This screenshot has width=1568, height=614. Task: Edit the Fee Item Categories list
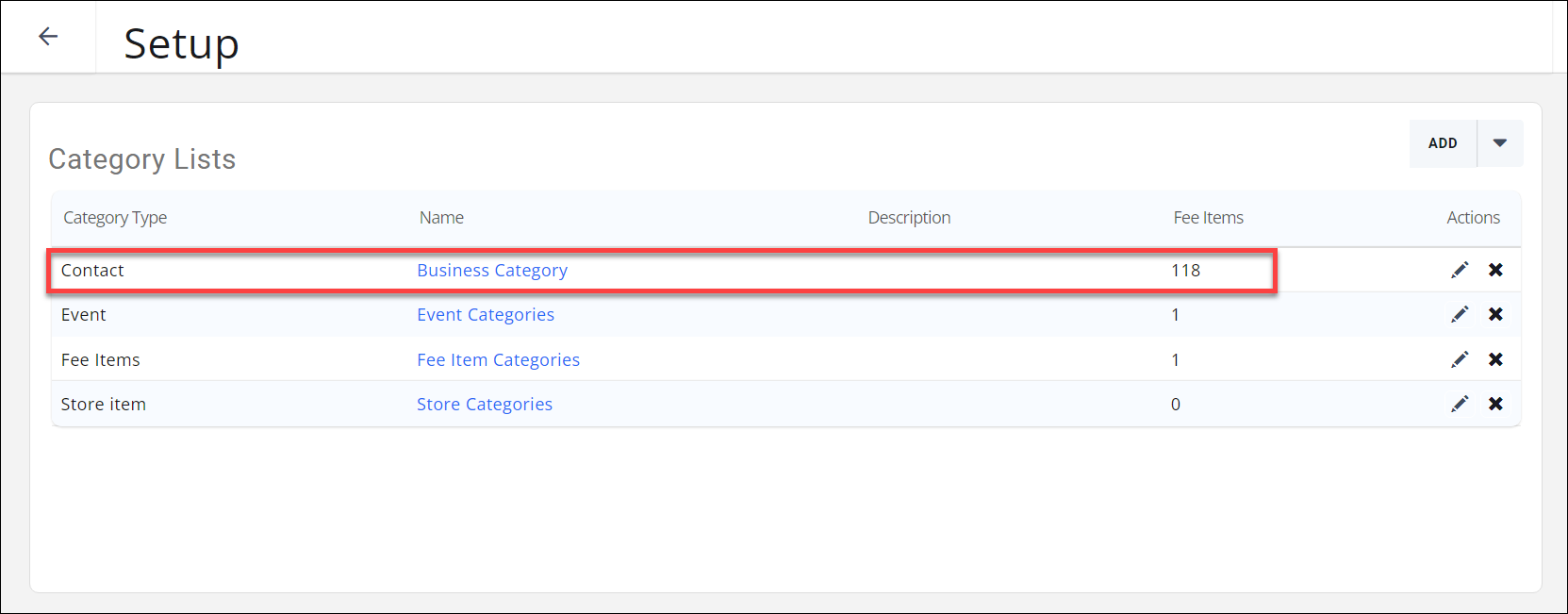click(1460, 359)
